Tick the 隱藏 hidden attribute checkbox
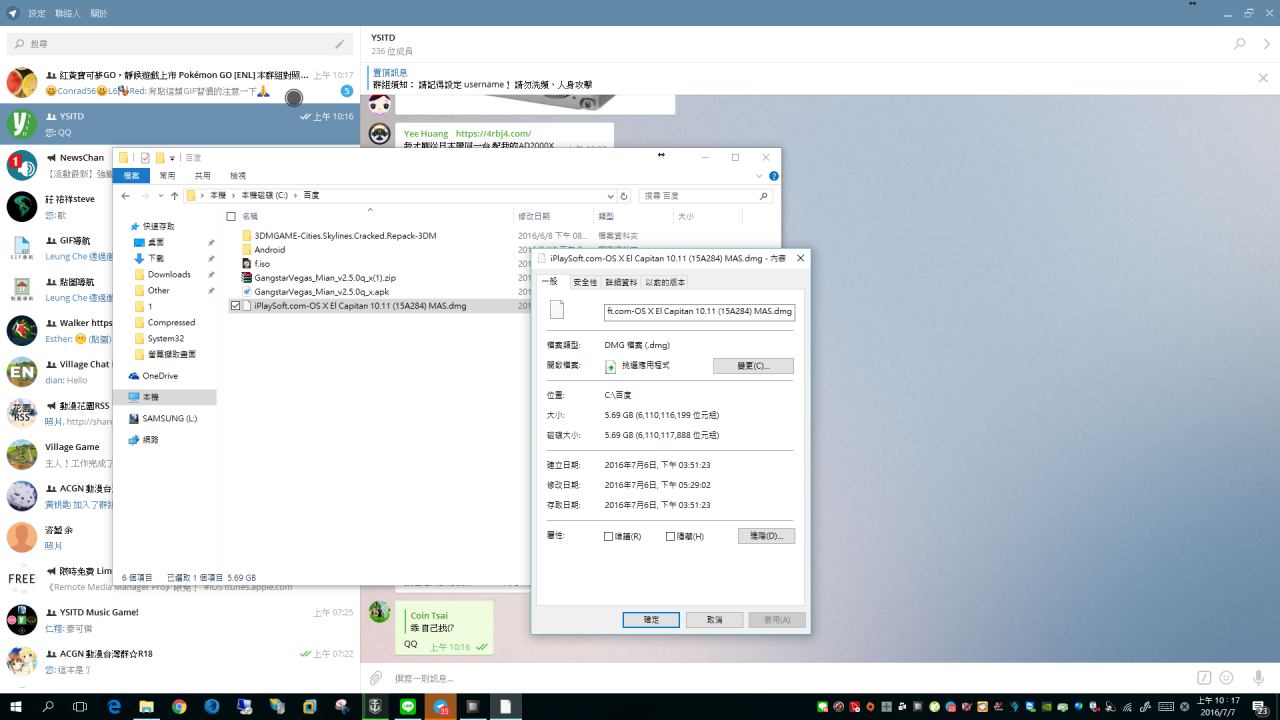1280x720 pixels. pyautogui.click(x=670, y=537)
